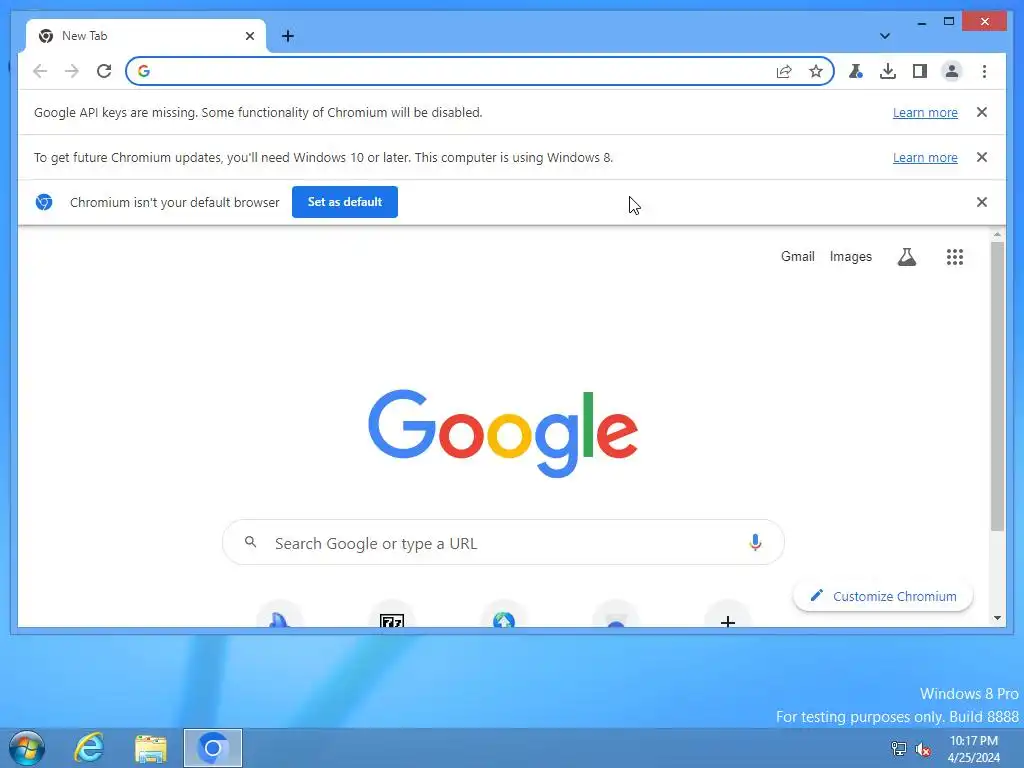1024x768 pixels.
Task: Click the Google logo
Action: (x=503, y=433)
